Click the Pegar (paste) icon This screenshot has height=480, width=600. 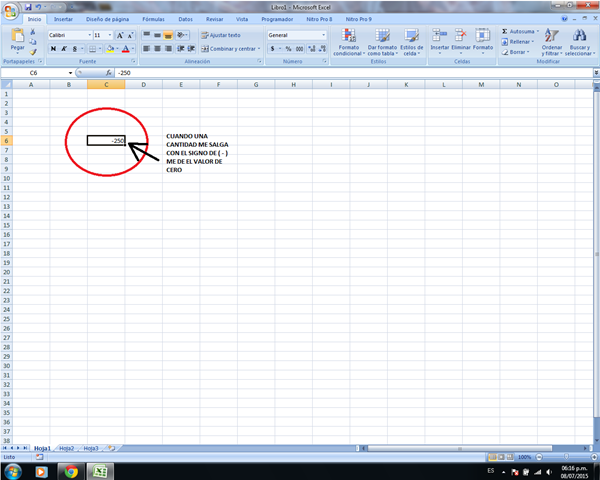(18, 35)
